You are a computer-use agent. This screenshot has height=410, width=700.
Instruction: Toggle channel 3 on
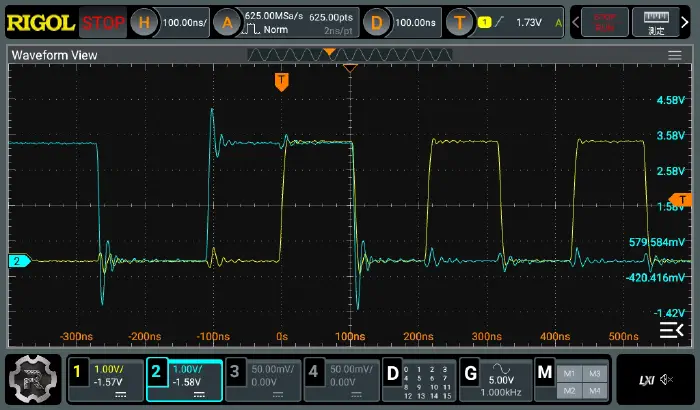point(263,379)
